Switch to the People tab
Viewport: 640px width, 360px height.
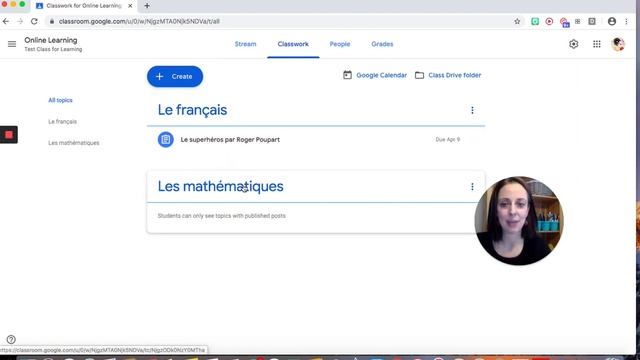[340, 44]
